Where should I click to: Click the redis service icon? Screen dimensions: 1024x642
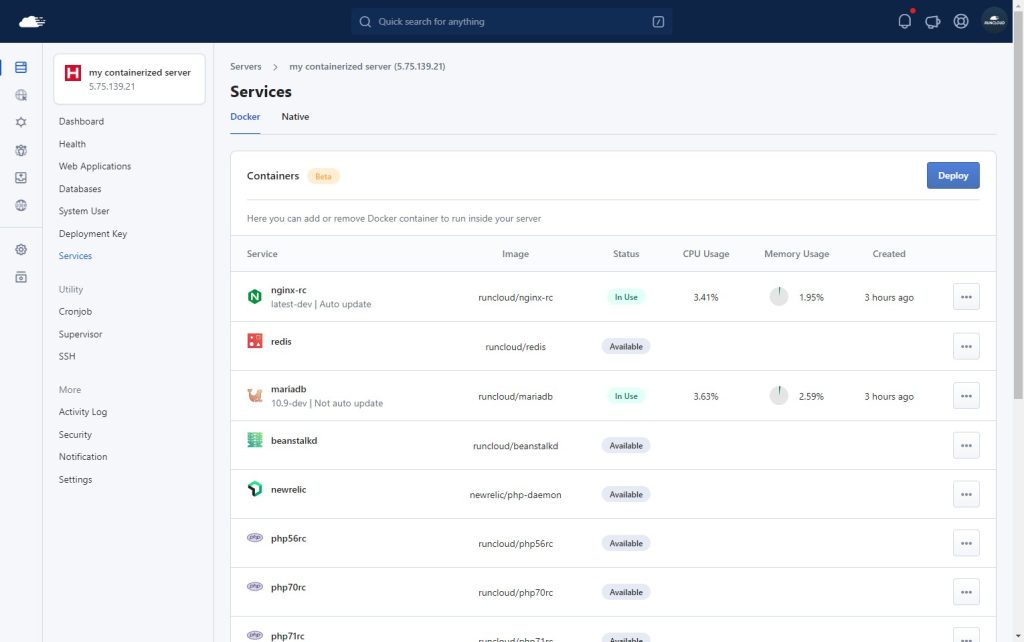255,341
